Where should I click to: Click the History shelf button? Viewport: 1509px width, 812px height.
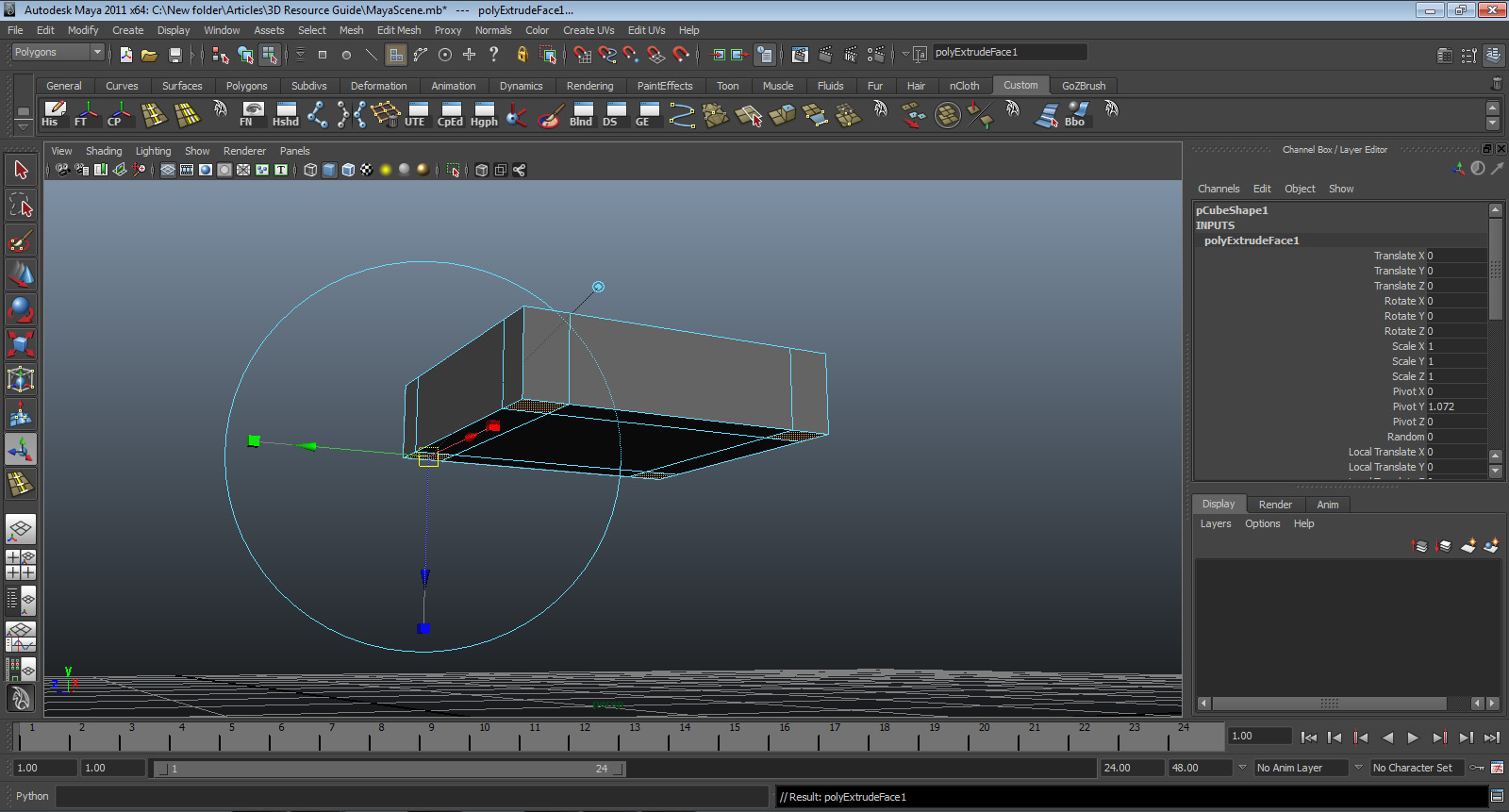pos(53,113)
